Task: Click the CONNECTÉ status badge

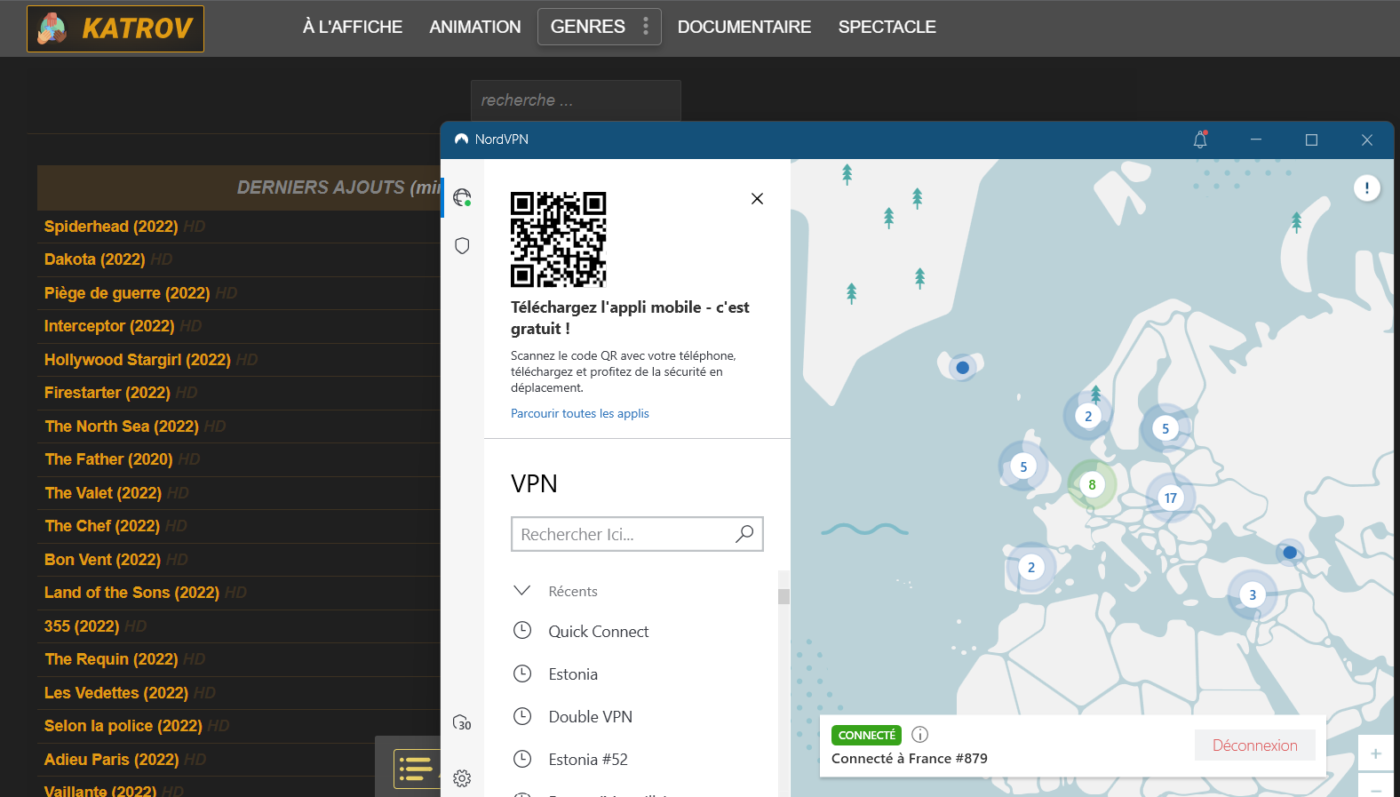Action: click(866, 735)
